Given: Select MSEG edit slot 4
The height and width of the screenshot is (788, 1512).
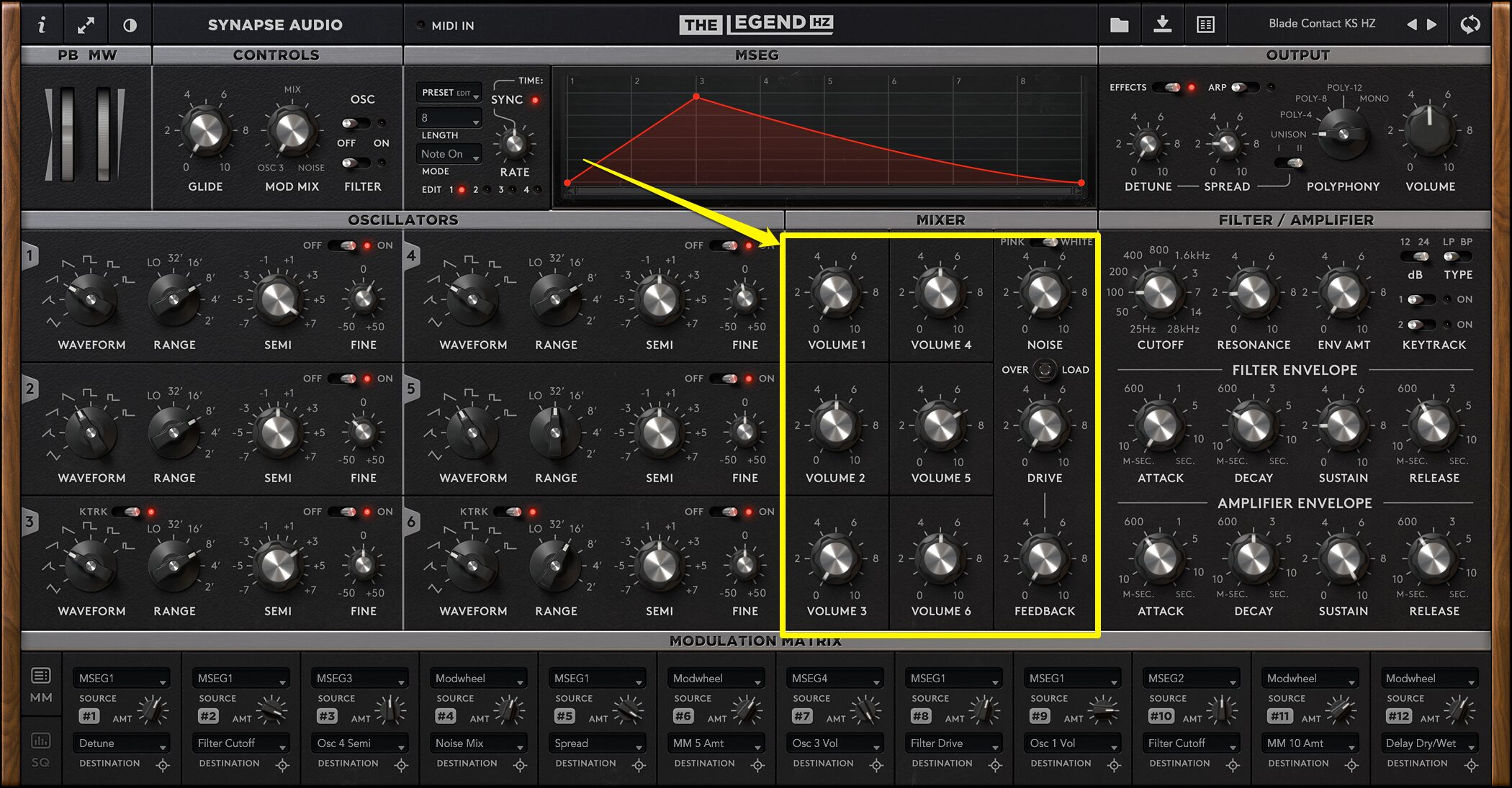Looking at the screenshot, I should point(536,190).
